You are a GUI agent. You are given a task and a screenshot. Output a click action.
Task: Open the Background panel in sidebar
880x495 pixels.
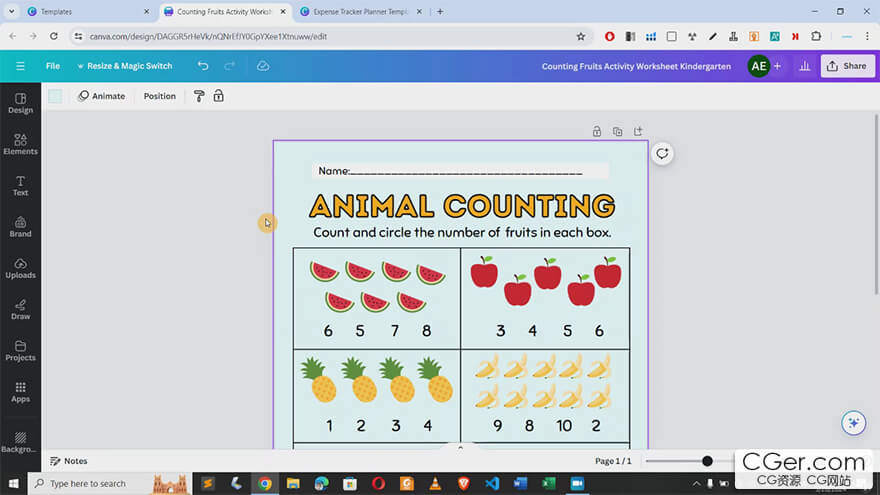tap(20, 442)
